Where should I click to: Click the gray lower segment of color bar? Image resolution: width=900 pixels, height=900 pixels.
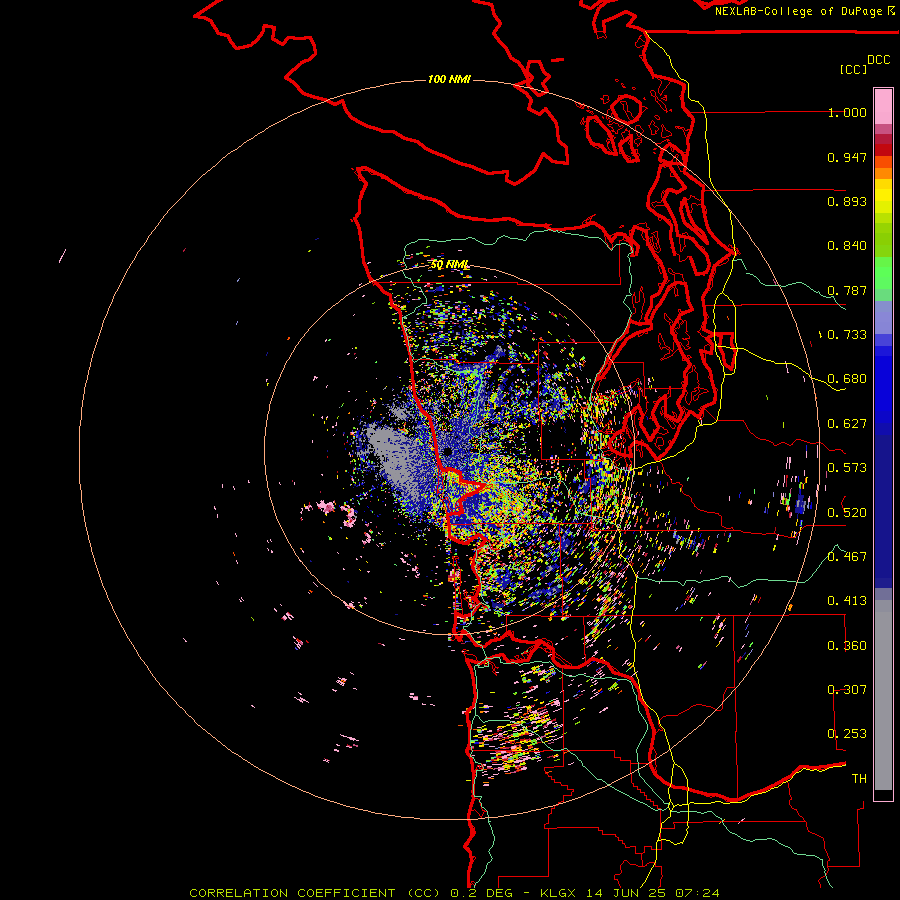tap(883, 695)
